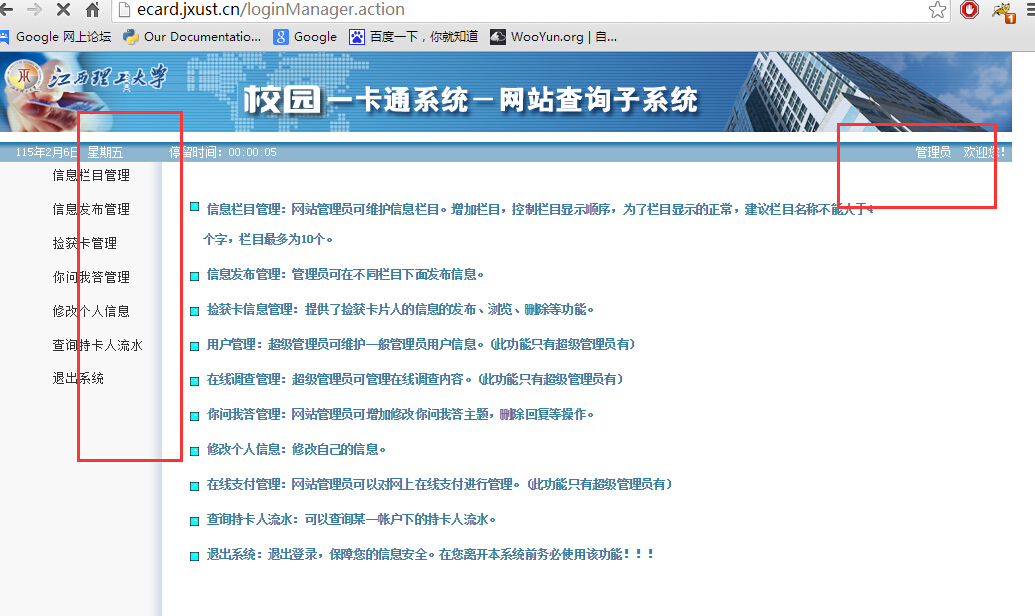Click the 停留时间 timer text
1035x616 pixels.
pos(222,153)
